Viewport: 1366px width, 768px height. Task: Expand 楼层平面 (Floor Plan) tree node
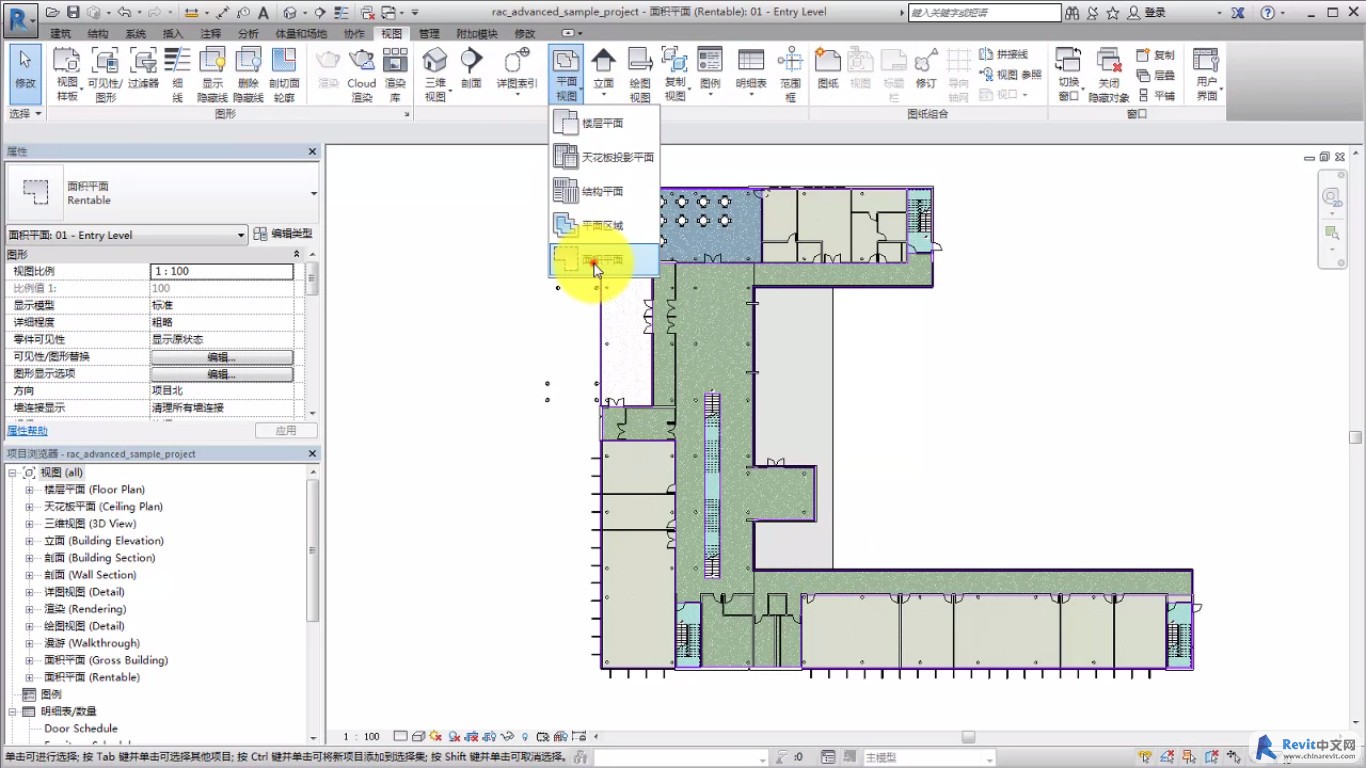pos(30,490)
